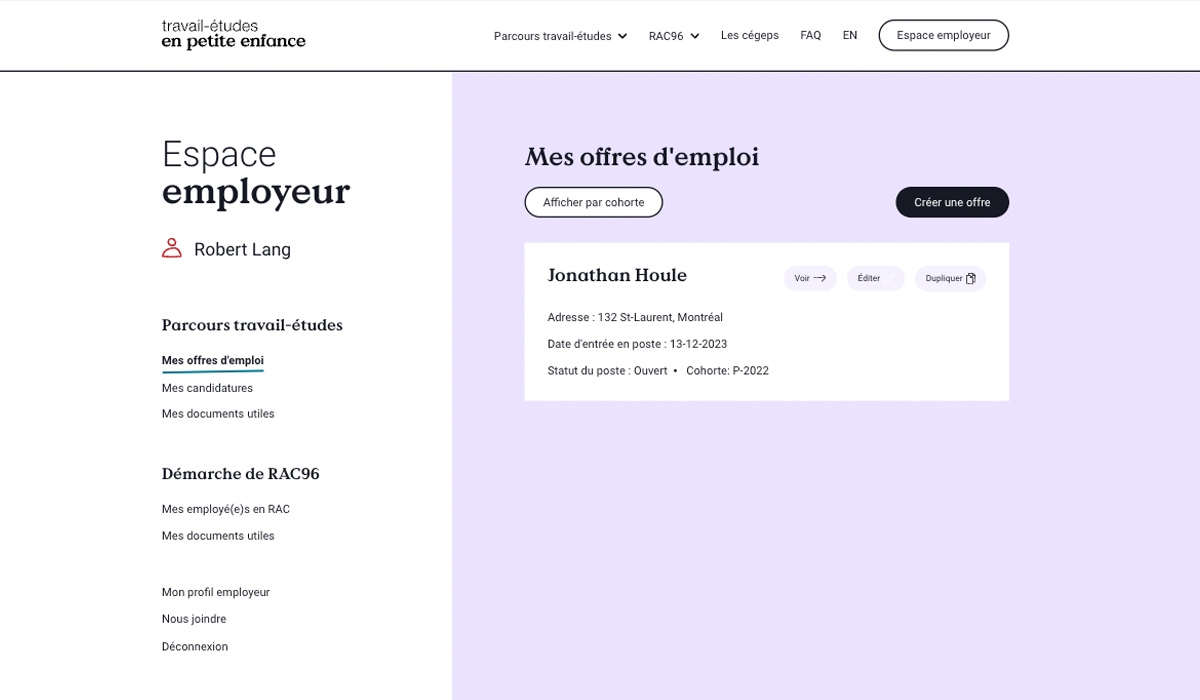Viewport: 1200px width, 700px height.
Task: Click the arrow icon in Voir button
Action: (820, 278)
